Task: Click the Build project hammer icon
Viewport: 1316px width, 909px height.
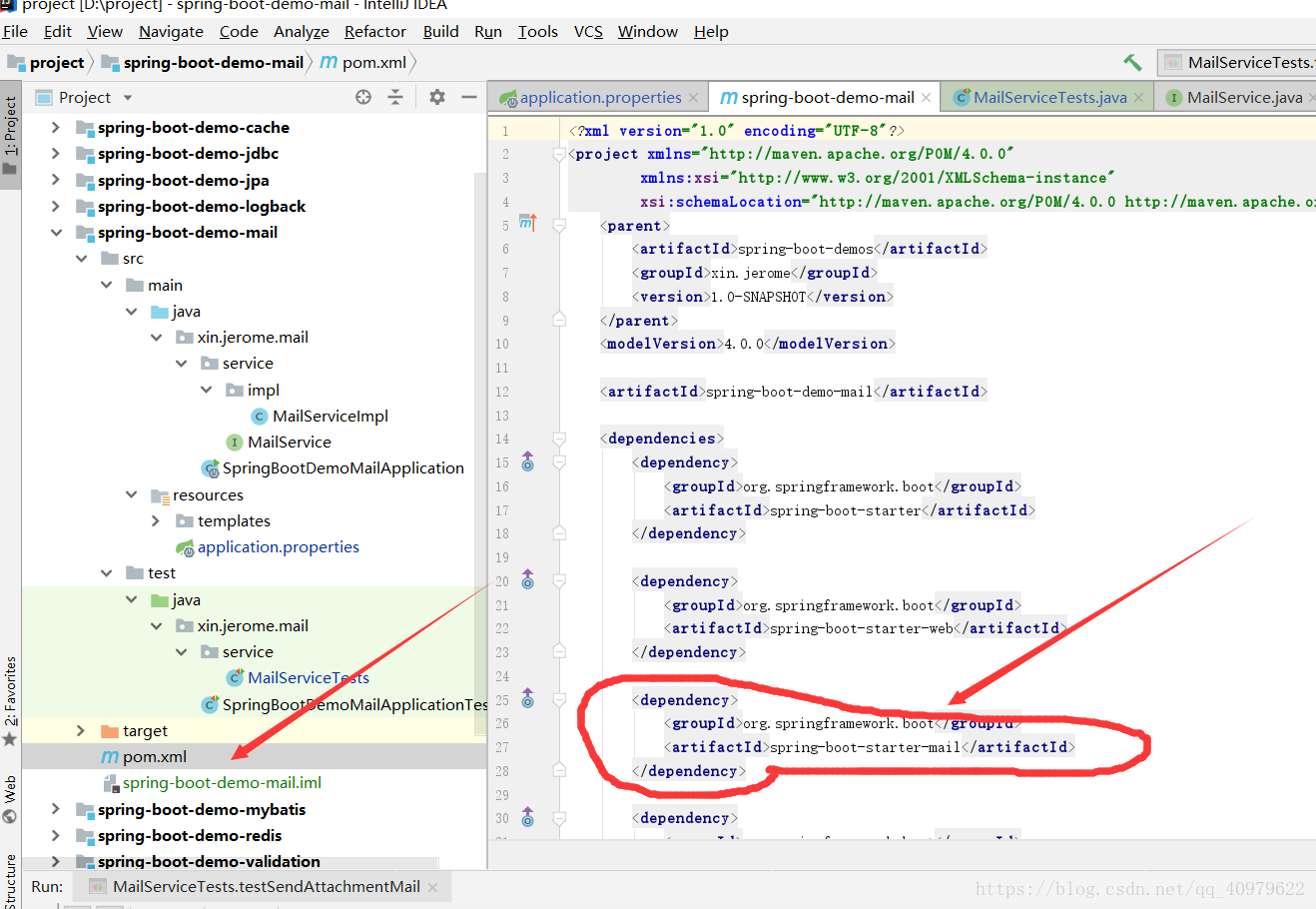Action: click(x=1132, y=62)
